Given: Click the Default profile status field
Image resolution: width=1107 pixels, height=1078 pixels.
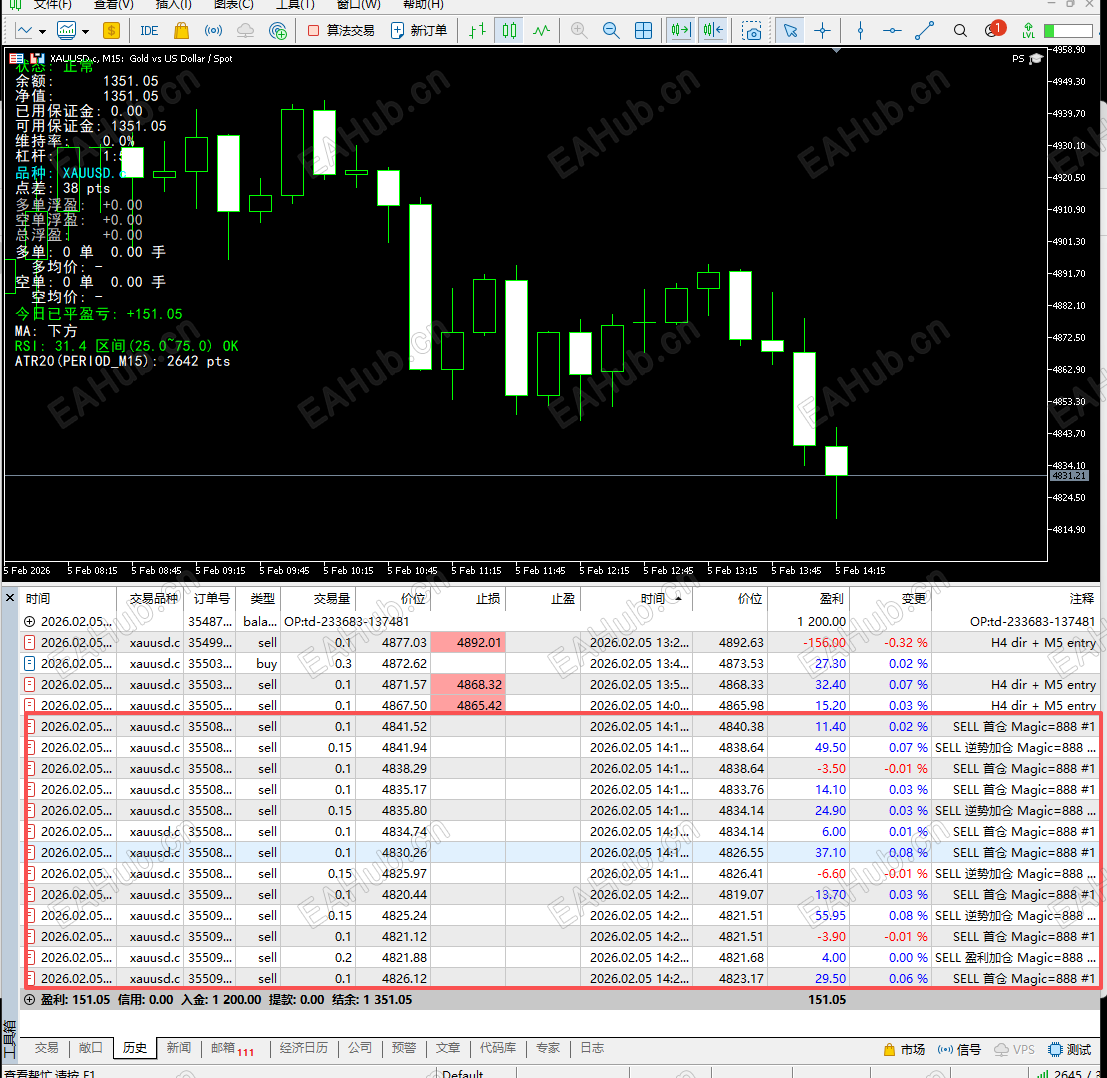Looking at the screenshot, I should pos(462,1073).
